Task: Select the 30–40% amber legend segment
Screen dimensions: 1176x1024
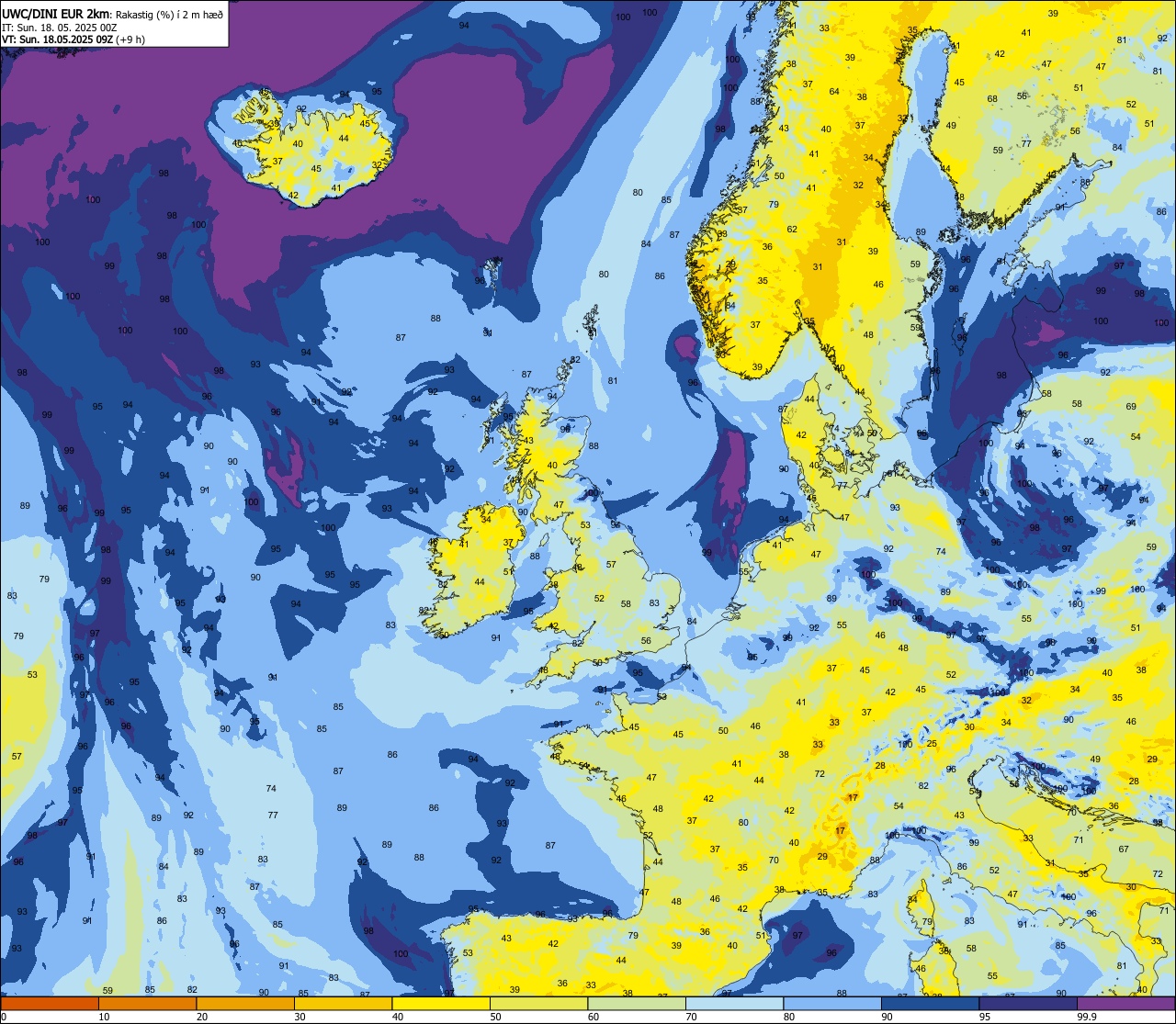Action: [343, 1003]
